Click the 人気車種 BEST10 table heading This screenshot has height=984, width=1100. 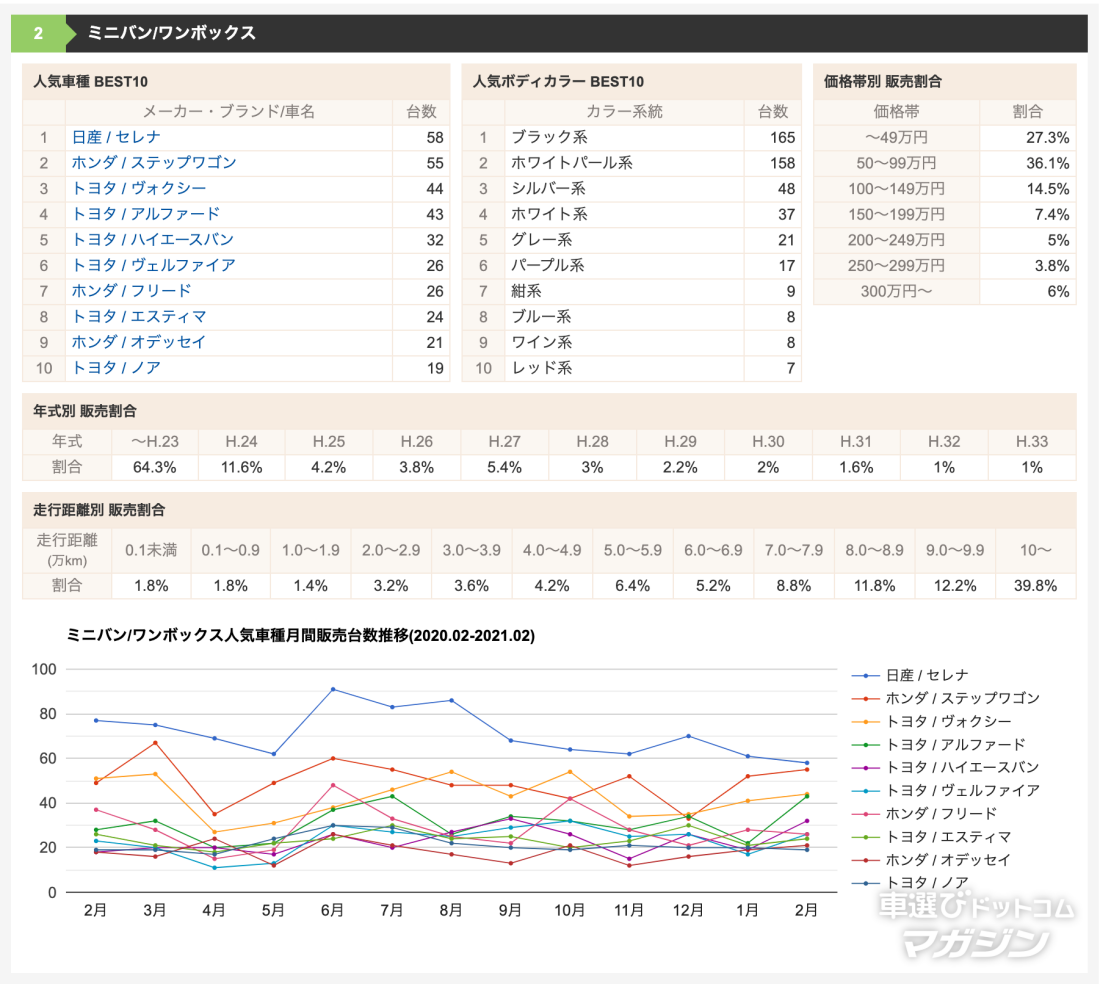tap(90, 81)
